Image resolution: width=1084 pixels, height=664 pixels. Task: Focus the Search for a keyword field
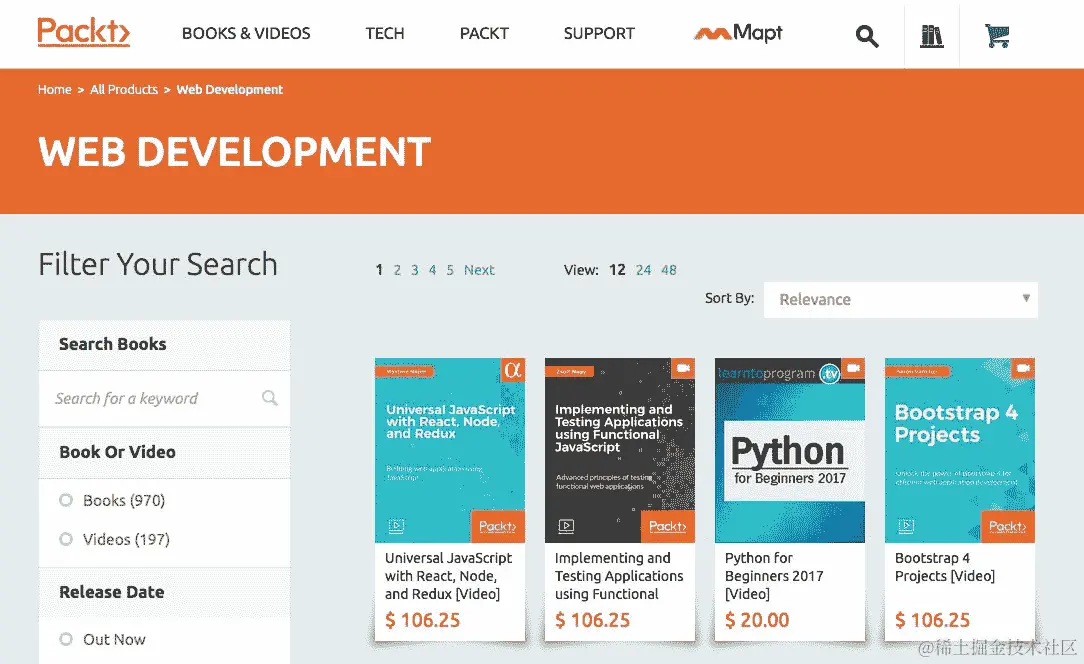tap(165, 398)
